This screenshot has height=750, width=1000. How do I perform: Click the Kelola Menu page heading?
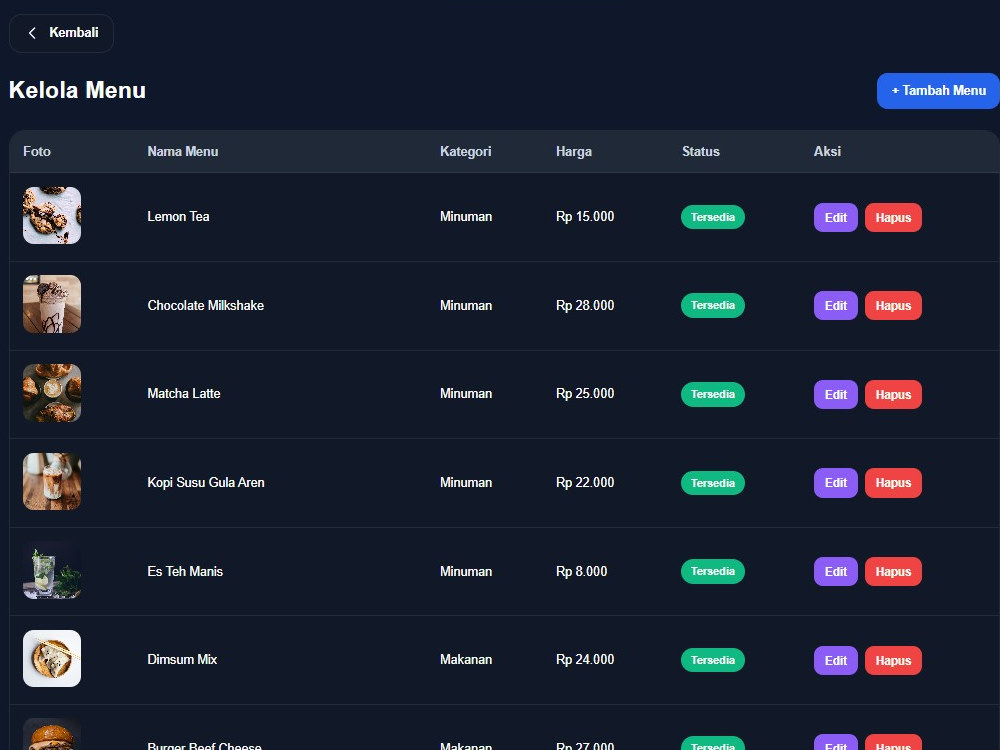77,91
